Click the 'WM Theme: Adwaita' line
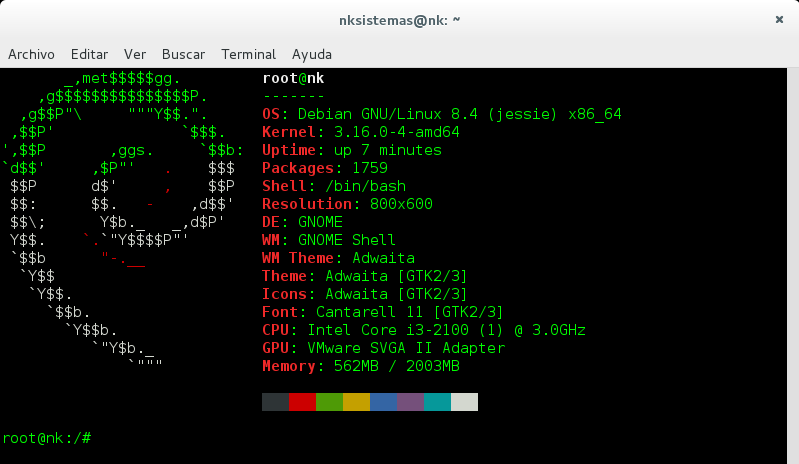 [338, 258]
